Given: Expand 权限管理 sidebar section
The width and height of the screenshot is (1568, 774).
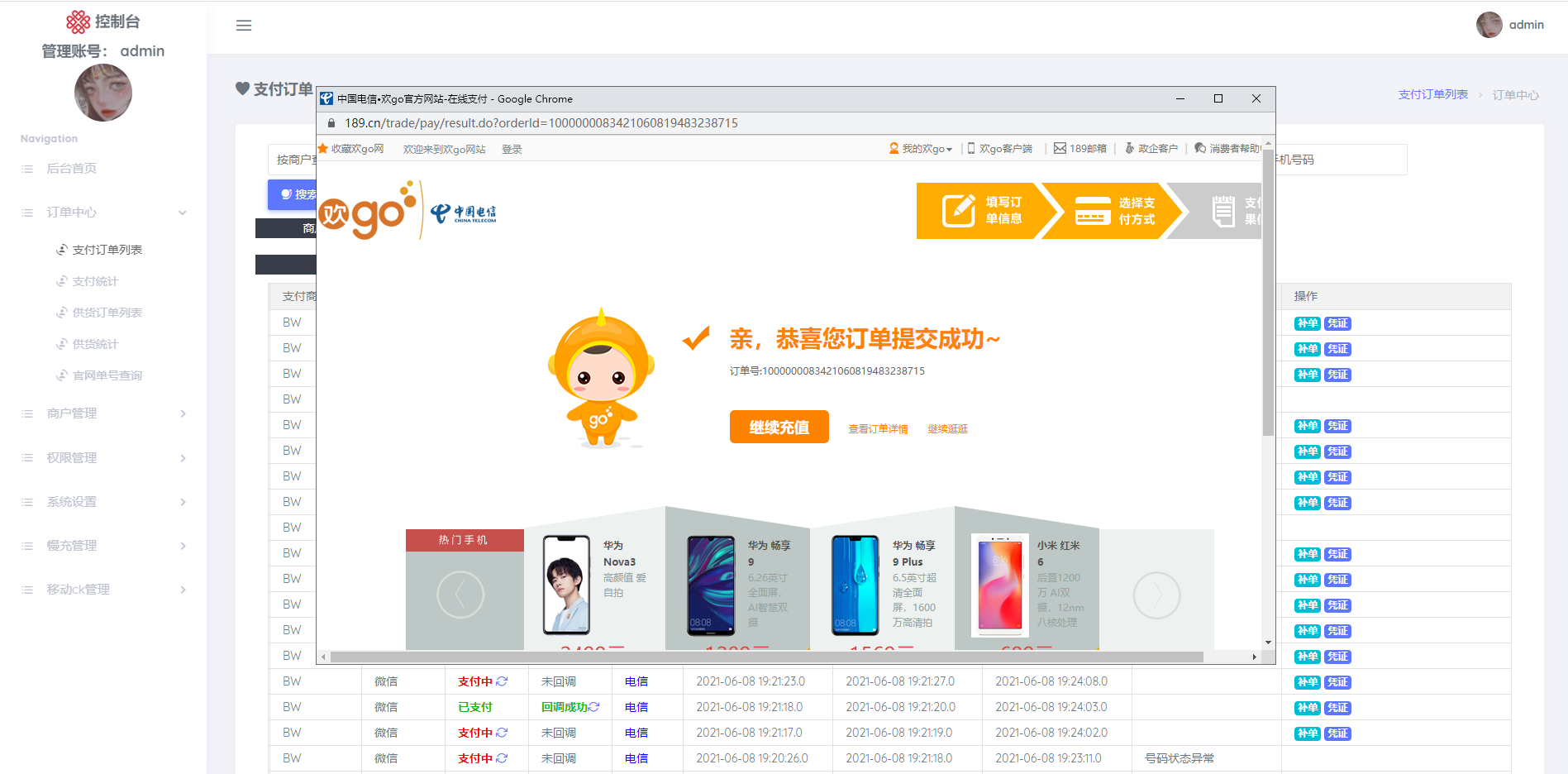Looking at the screenshot, I should (103, 458).
